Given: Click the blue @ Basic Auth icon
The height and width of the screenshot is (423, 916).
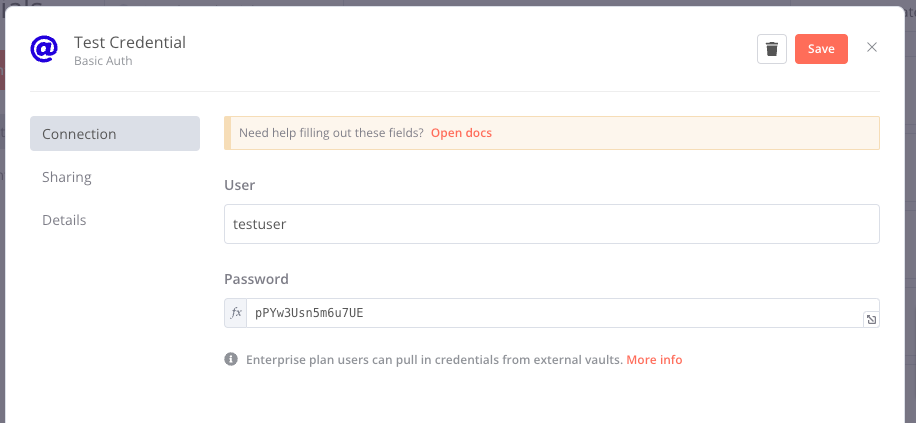Looking at the screenshot, I should click(x=44, y=49).
